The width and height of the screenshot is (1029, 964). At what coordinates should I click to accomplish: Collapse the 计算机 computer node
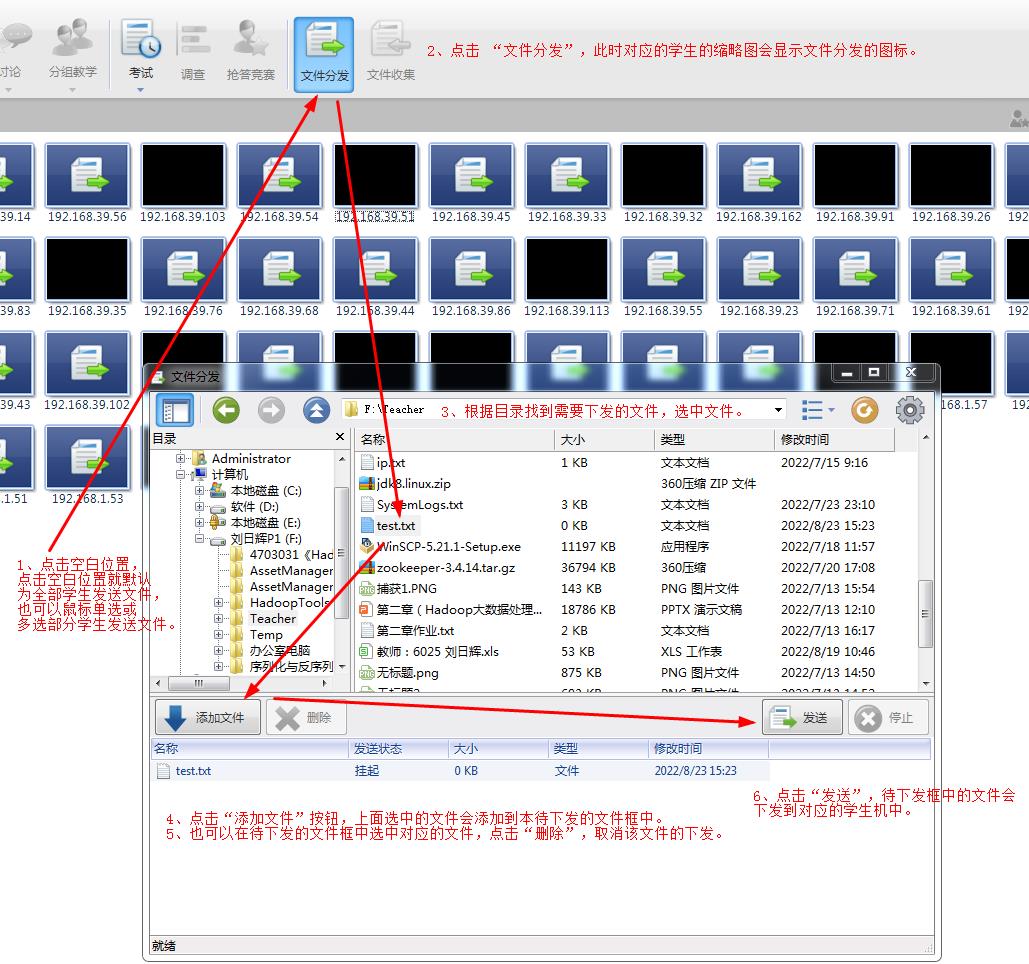180,474
